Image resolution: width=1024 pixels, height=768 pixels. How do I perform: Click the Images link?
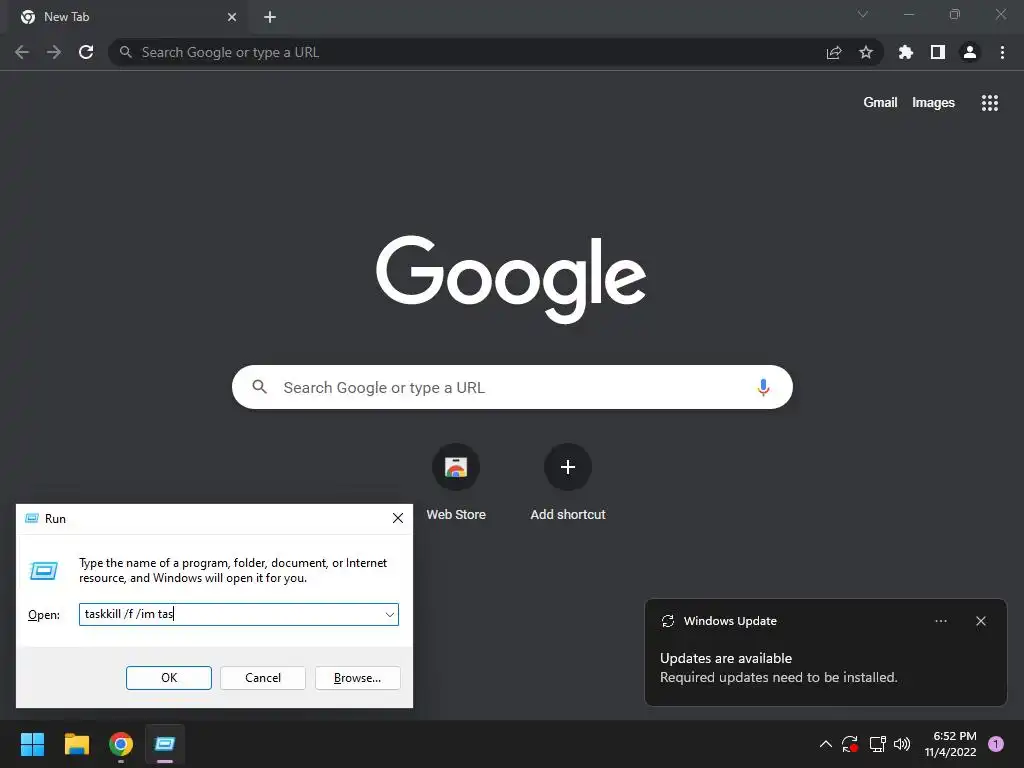point(933,103)
